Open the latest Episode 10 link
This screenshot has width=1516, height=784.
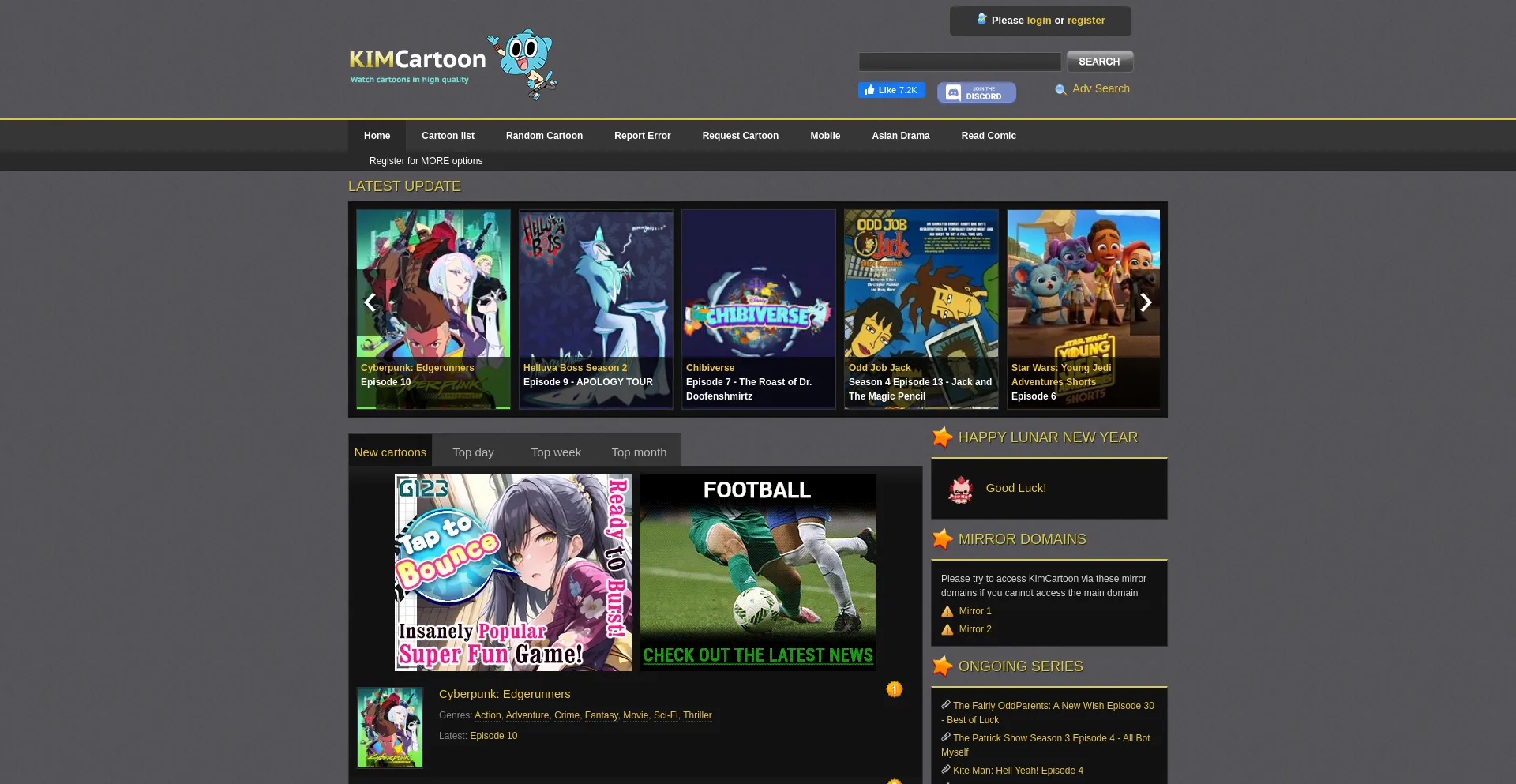[x=493, y=736]
